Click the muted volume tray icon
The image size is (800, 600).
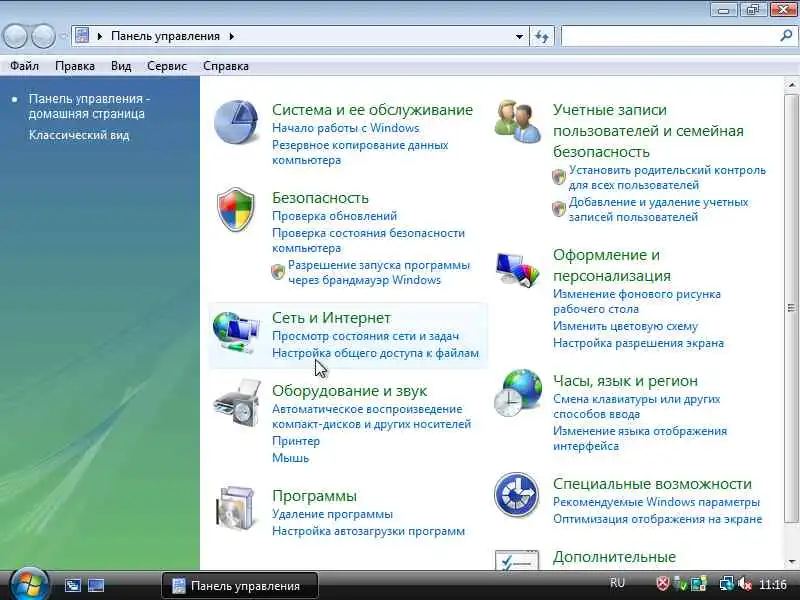[x=744, y=583]
